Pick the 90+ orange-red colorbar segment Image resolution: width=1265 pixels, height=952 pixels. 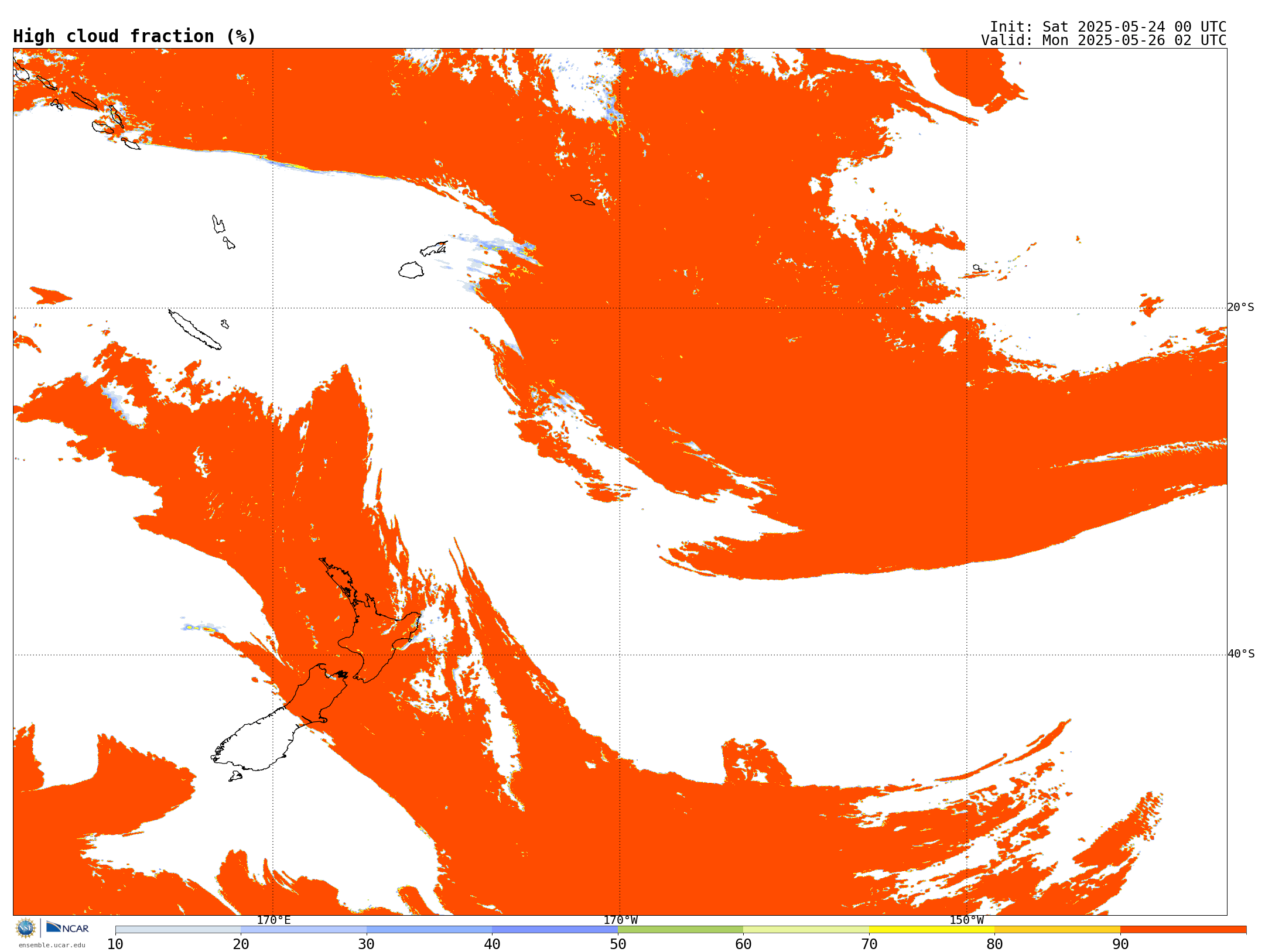1183,930
